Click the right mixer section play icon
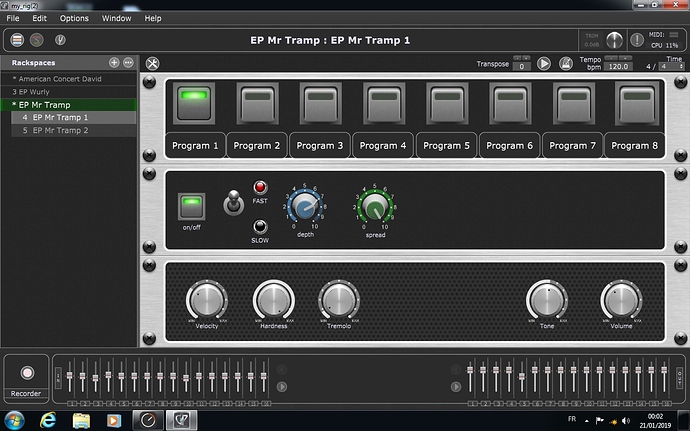 pyautogui.click(x=456, y=387)
